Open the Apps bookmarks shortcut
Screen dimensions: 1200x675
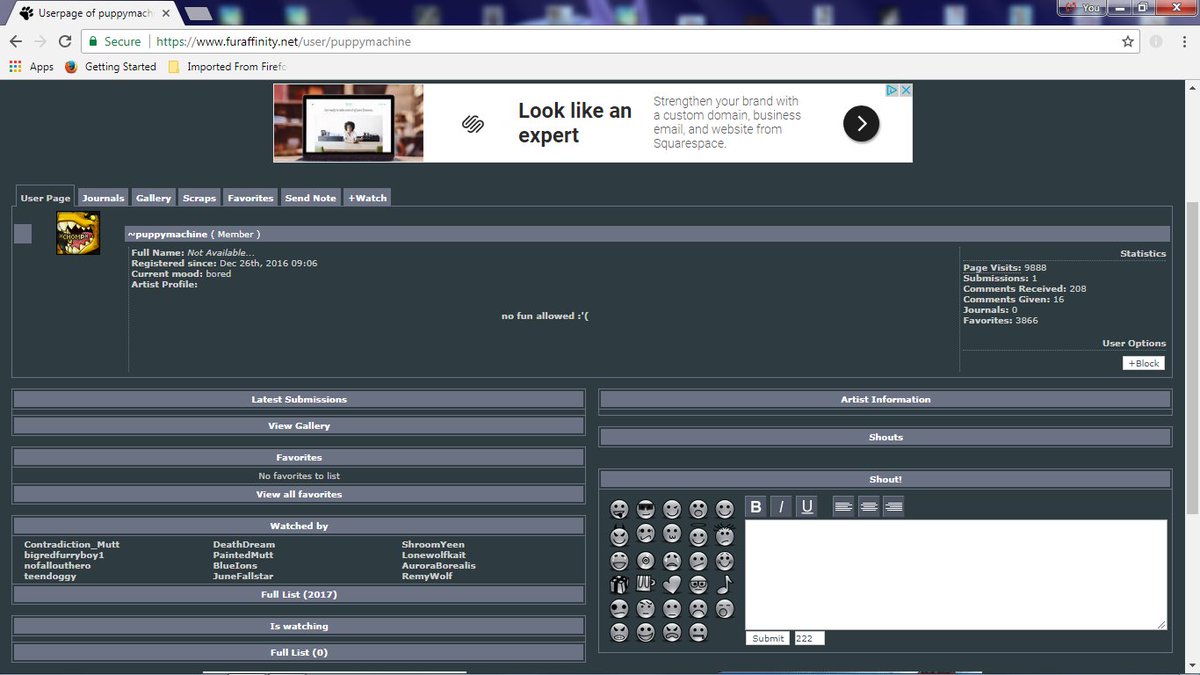[31, 67]
